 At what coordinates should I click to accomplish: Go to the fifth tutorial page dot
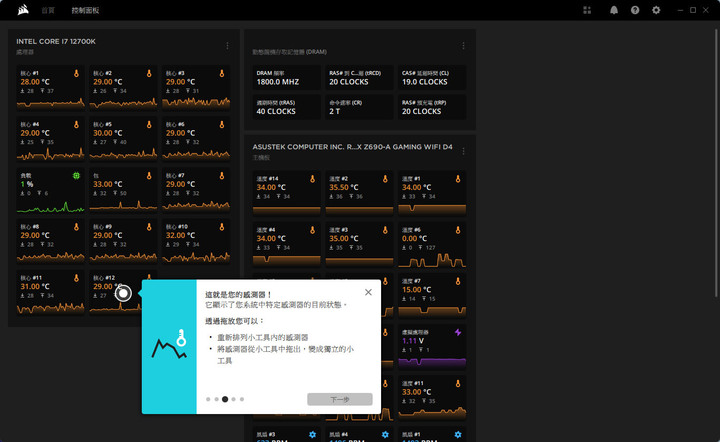click(x=242, y=399)
